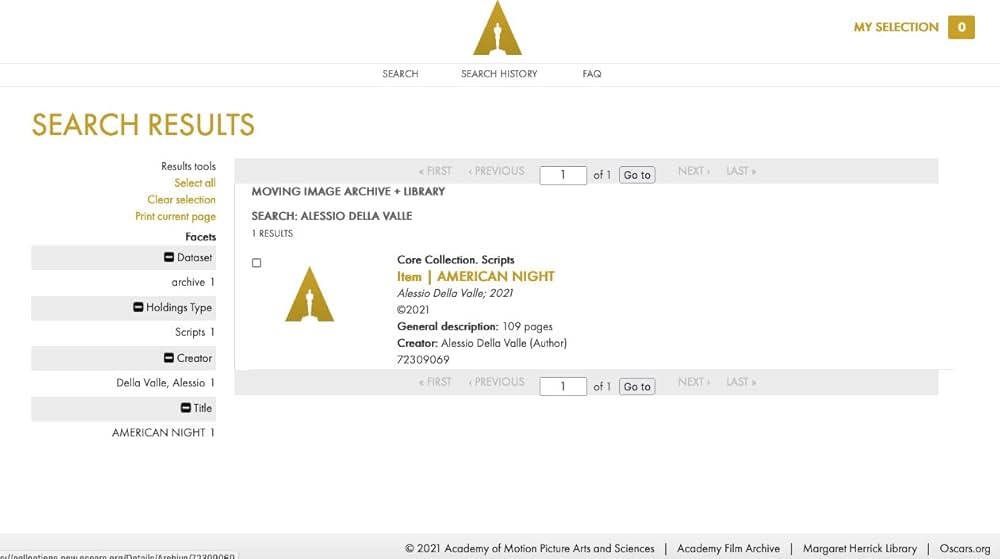Click Select all in Results tools
The image size is (1000, 559).
coord(194,183)
